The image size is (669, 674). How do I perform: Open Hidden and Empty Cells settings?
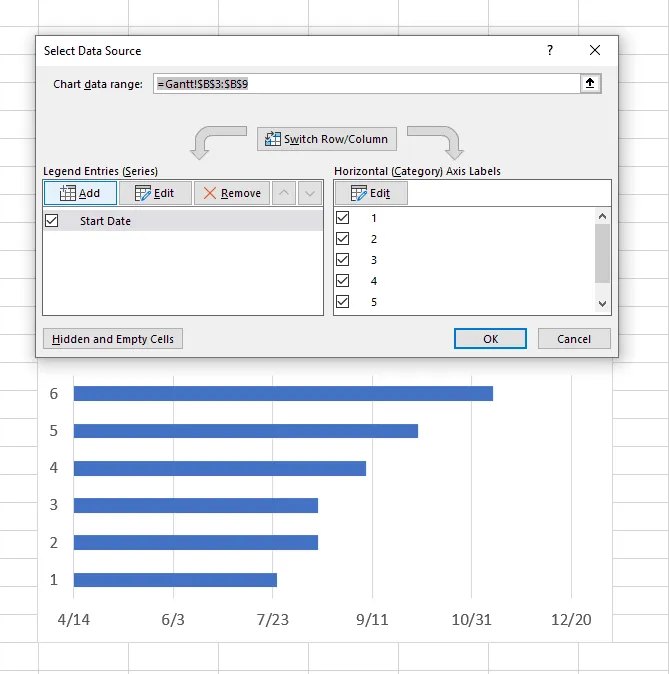click(113, 339)
